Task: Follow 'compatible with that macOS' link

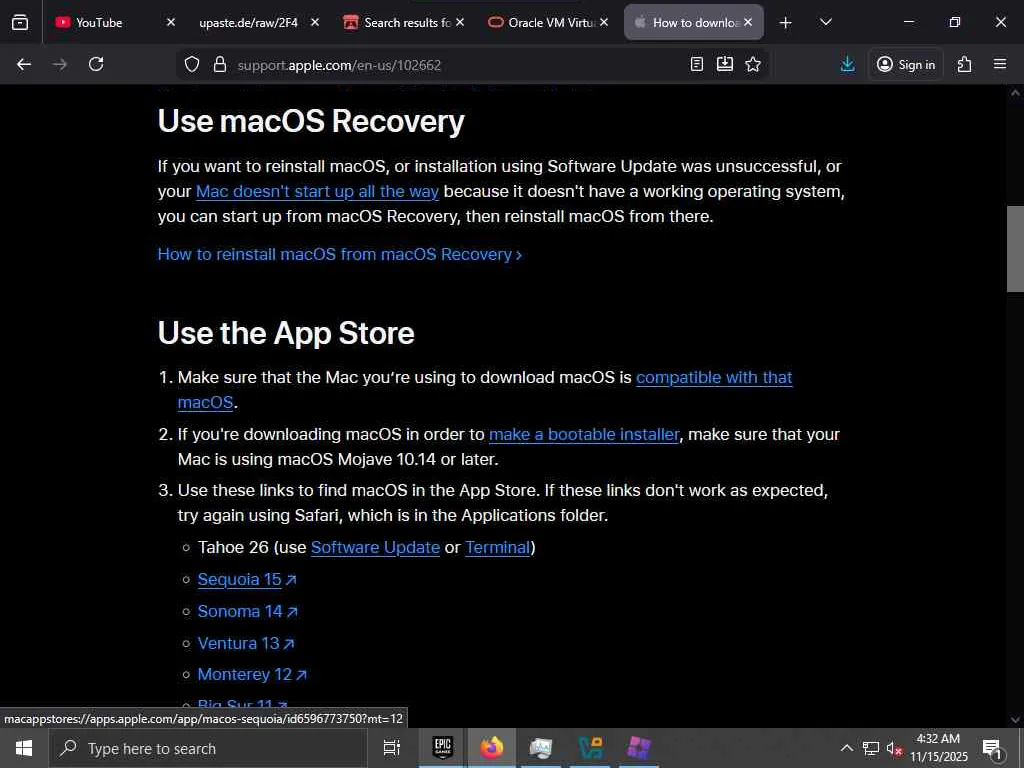Action: pyautogui.click(x=714, y=377)
